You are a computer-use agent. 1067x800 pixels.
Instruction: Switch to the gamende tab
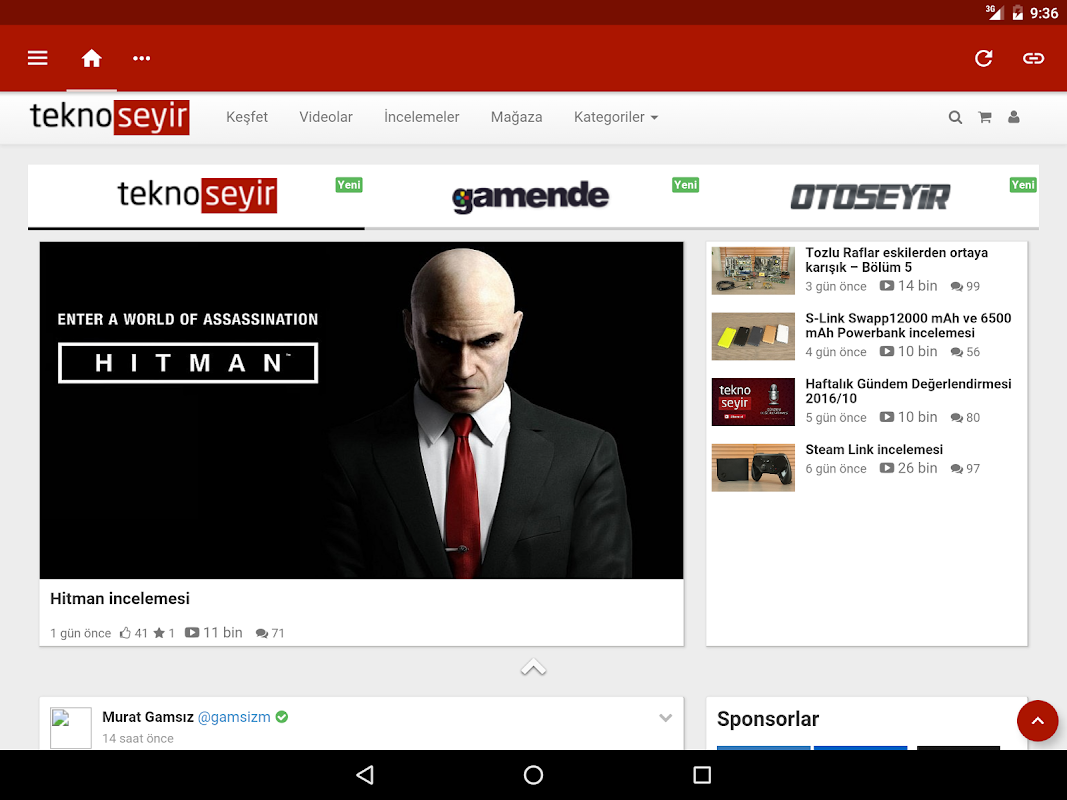click(x=533, y=196)
